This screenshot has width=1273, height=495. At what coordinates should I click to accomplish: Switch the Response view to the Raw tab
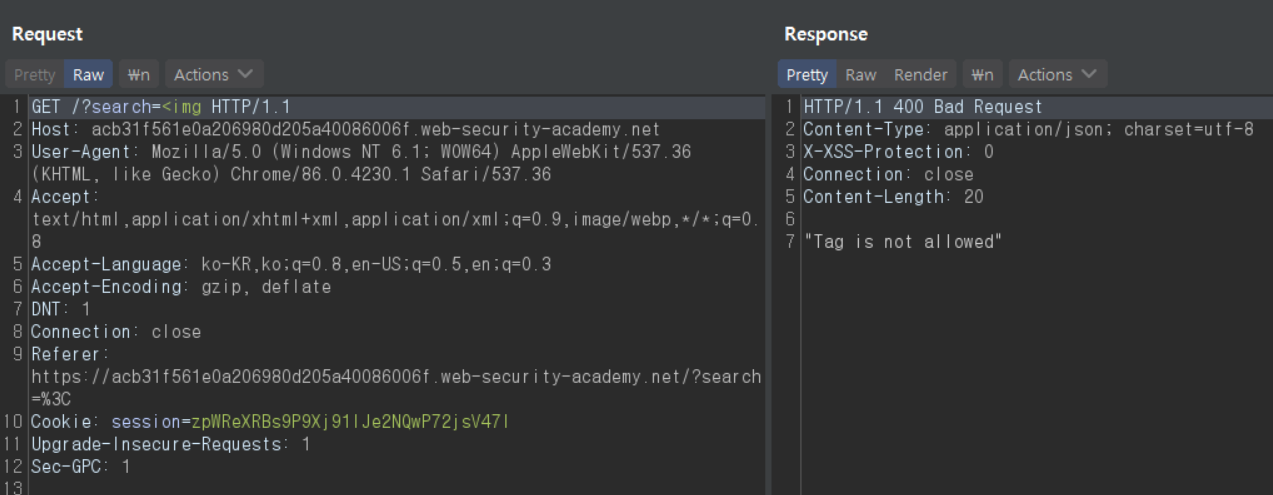click(x=860, y=75)
